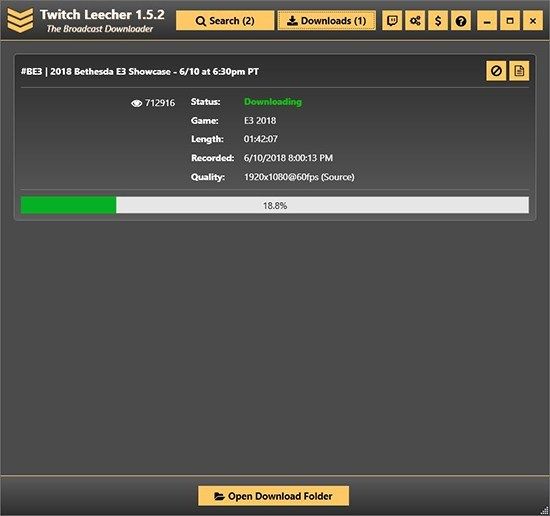
Task: Click the 18.8% progress percentage label
Action: pos(275,206)
